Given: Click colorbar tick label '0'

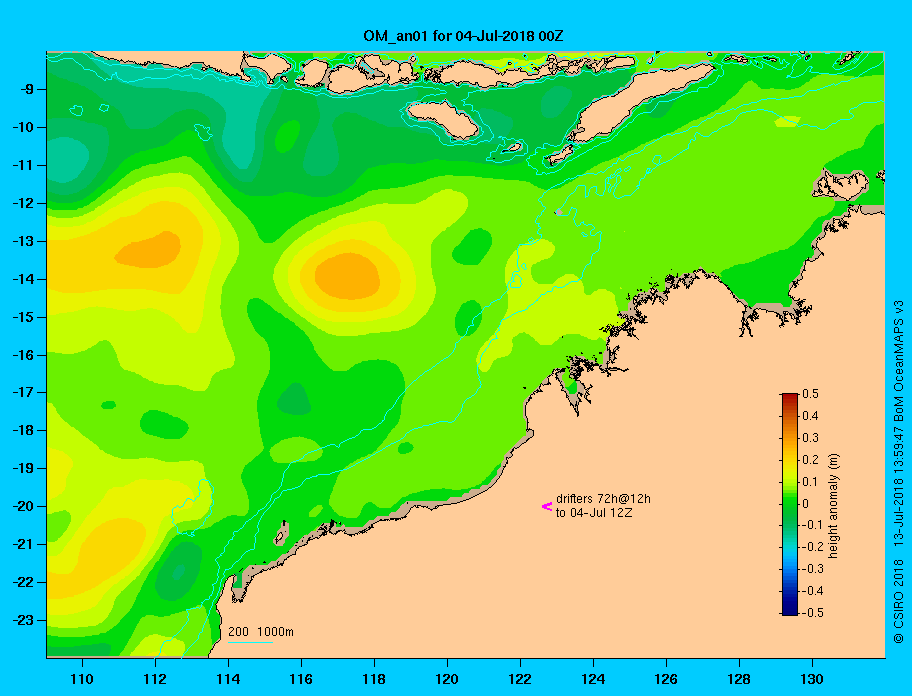Looking at the screenshot, I should (x=806, y=504).
